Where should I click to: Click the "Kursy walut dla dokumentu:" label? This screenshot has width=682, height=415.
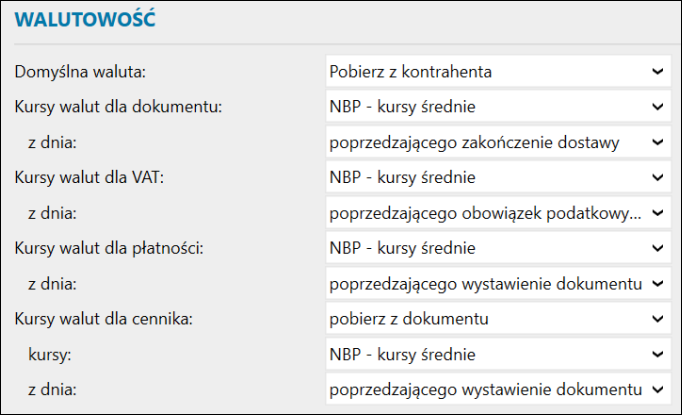[x=118, y=106]
